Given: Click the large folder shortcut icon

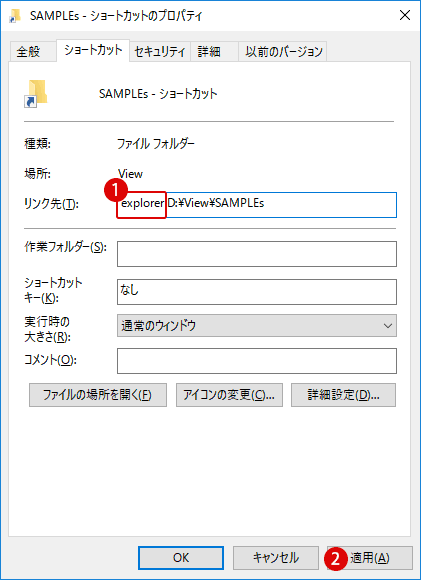Looking at the screenshot, I should (37, 94).
